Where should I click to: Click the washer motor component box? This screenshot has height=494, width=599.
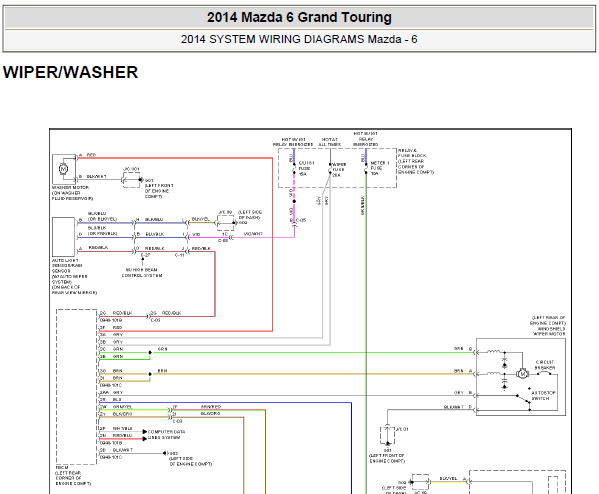coord(64,169)
